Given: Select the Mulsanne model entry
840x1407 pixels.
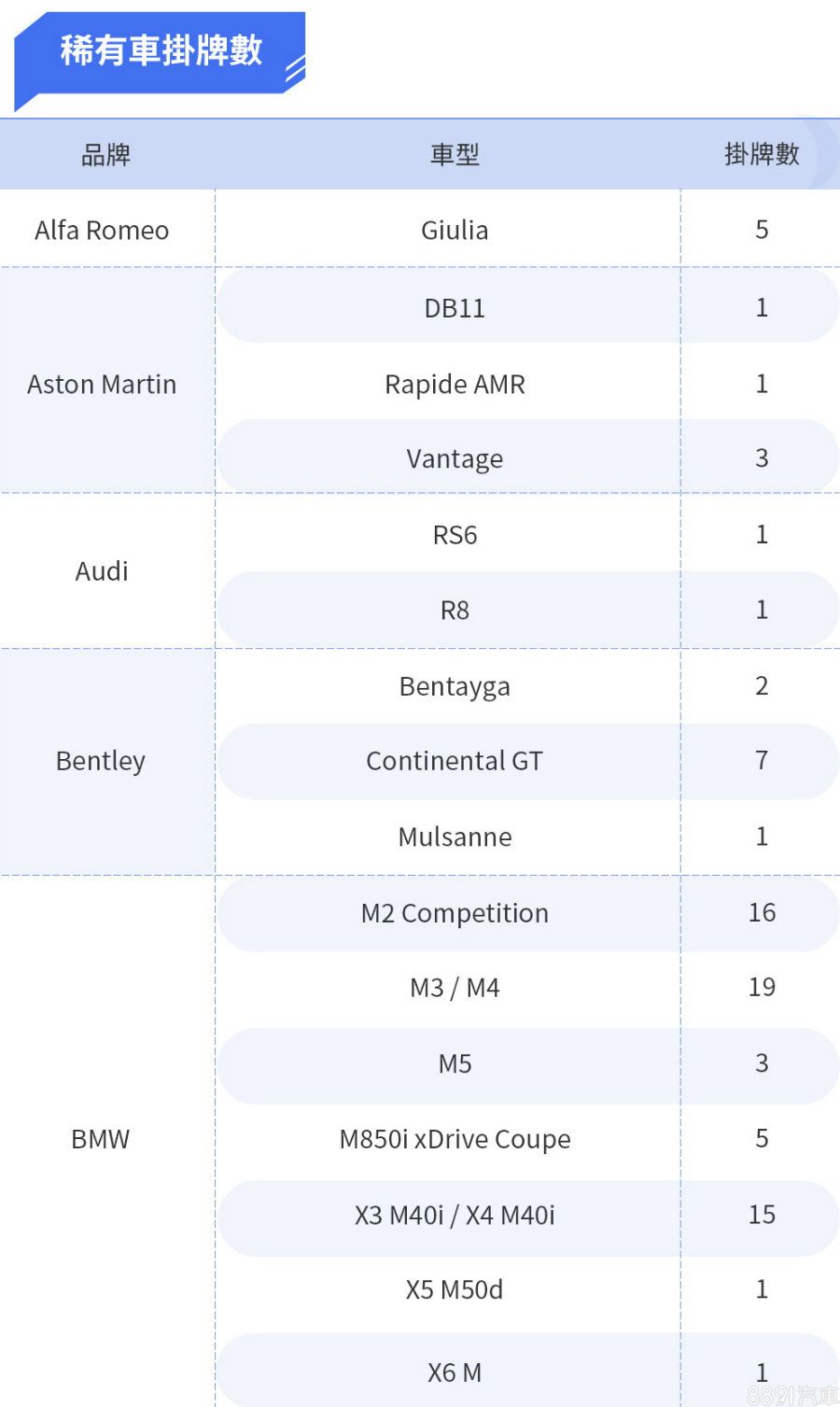Looking at the screenshot, I should point(455,837).
